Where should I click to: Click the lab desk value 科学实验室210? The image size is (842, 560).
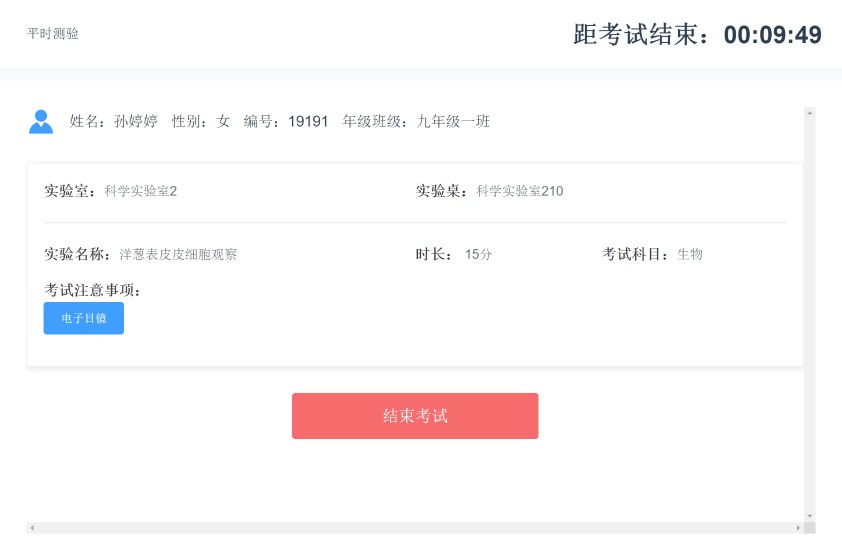pyautogui.click(x=520, y=191)
